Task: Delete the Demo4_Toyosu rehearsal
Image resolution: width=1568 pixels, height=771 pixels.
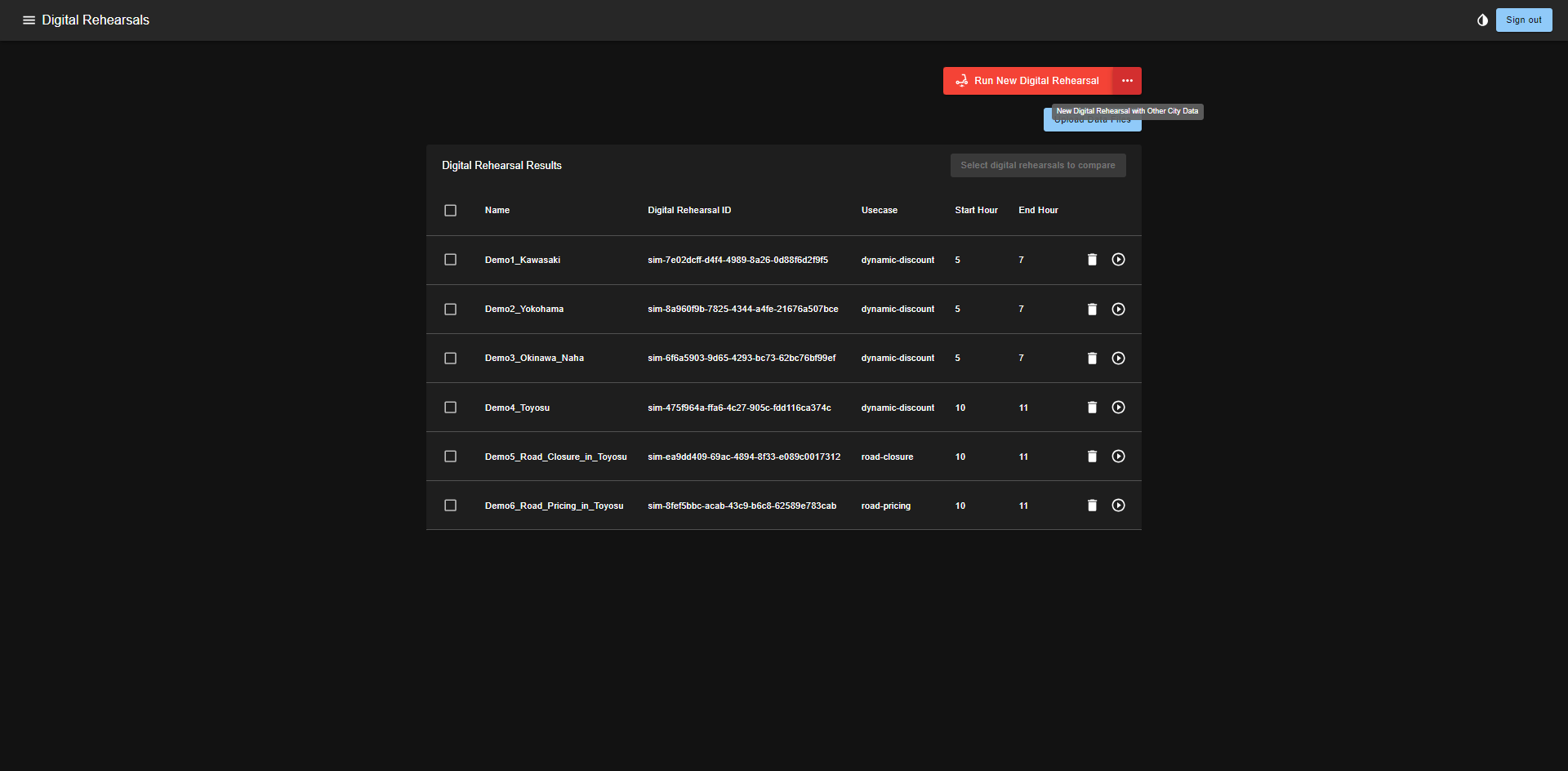Action: pos(1092,408)
